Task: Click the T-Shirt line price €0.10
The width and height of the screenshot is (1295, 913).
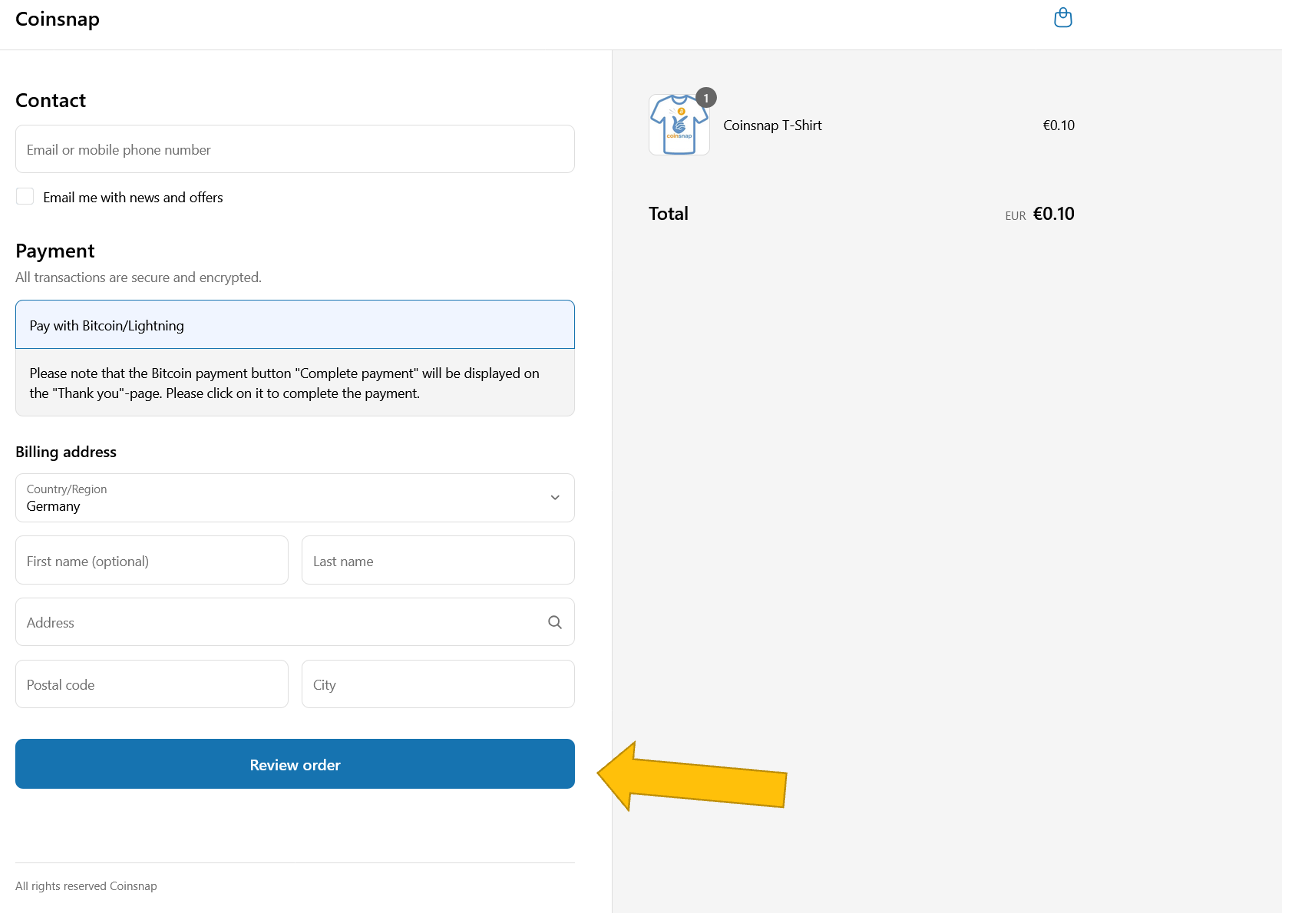Action: 1058,125
